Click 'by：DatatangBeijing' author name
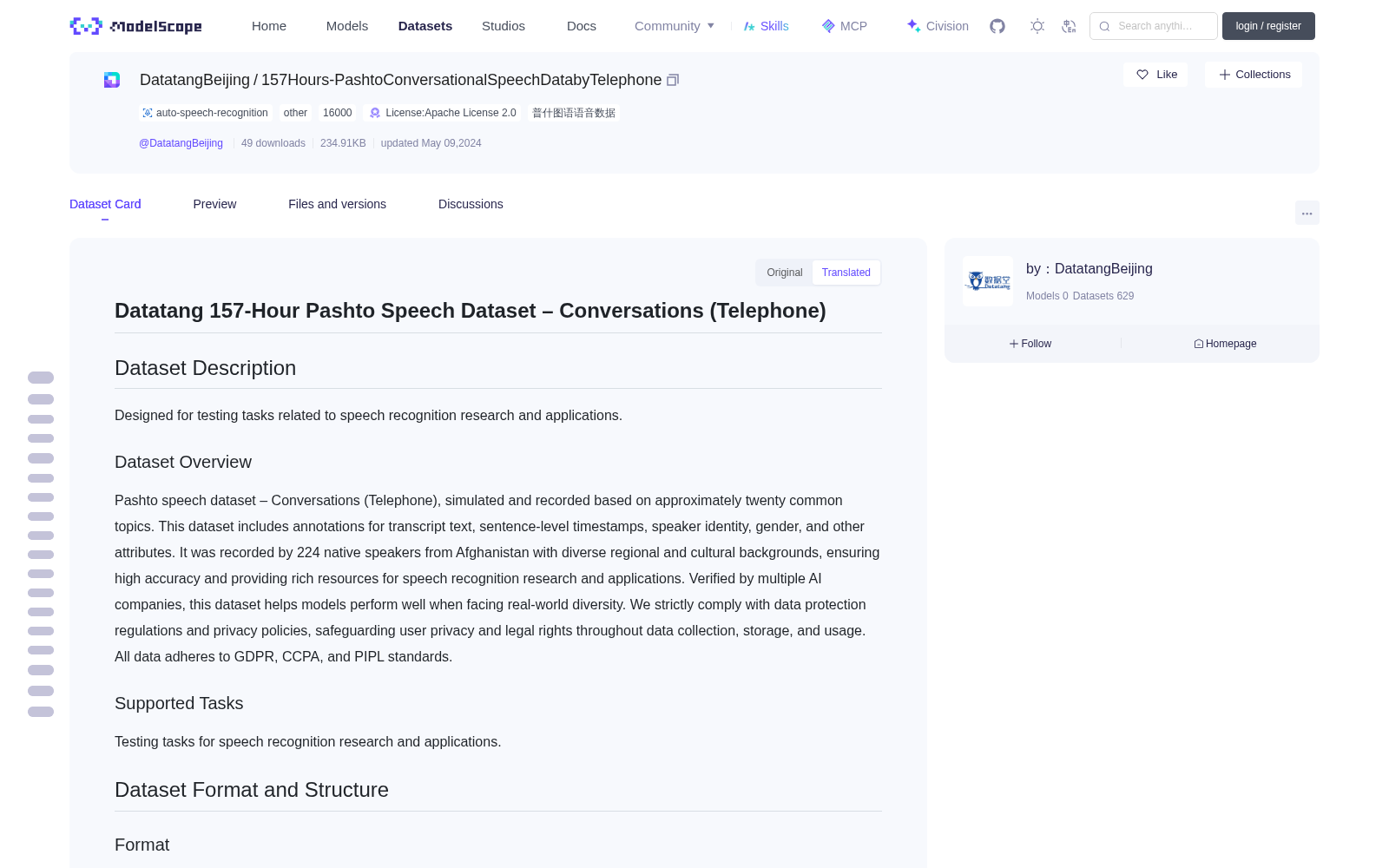Screen dimensions: 1389x868 click(x=1089, y=269)
